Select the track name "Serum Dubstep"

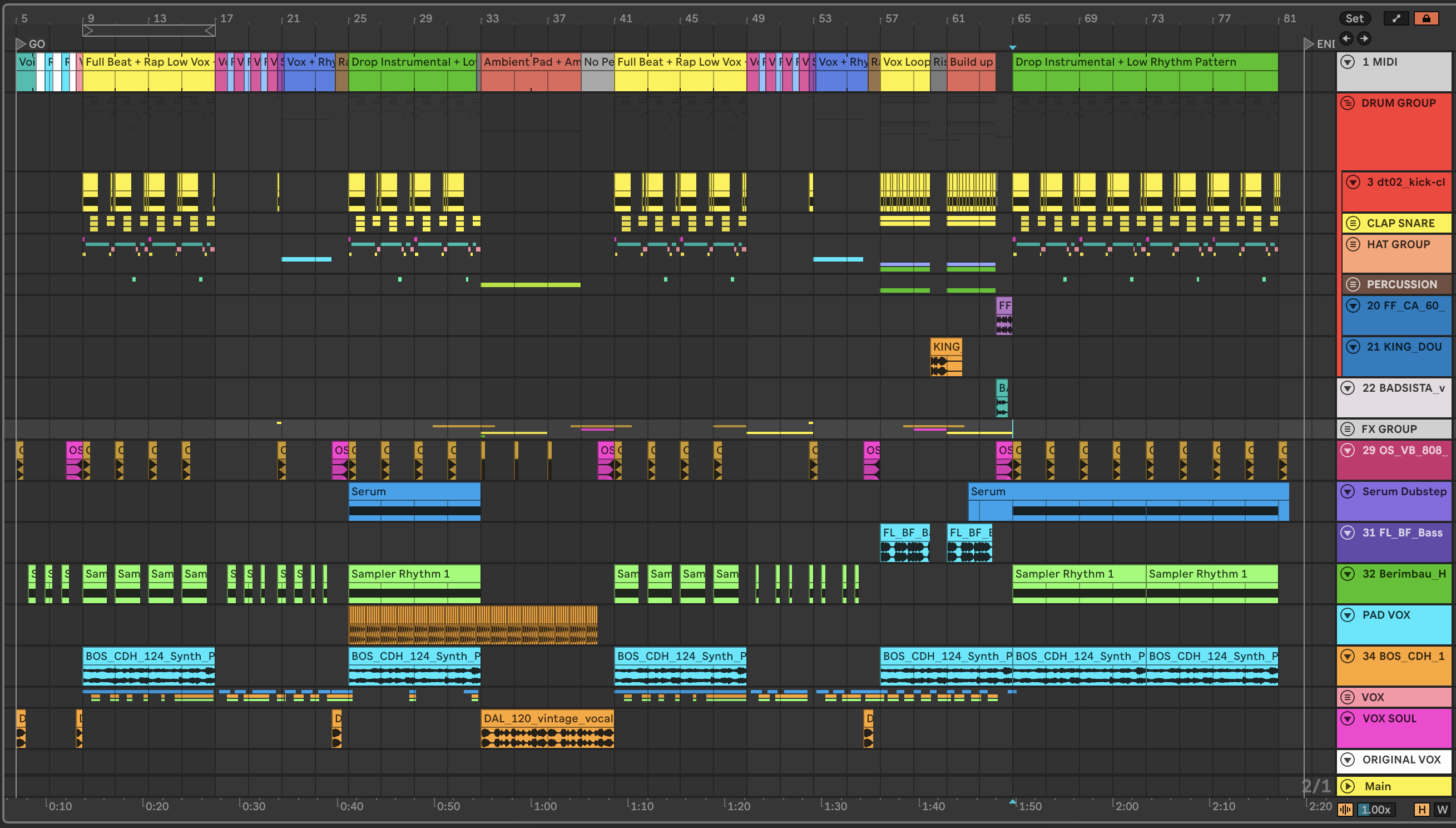(1404, 491)
